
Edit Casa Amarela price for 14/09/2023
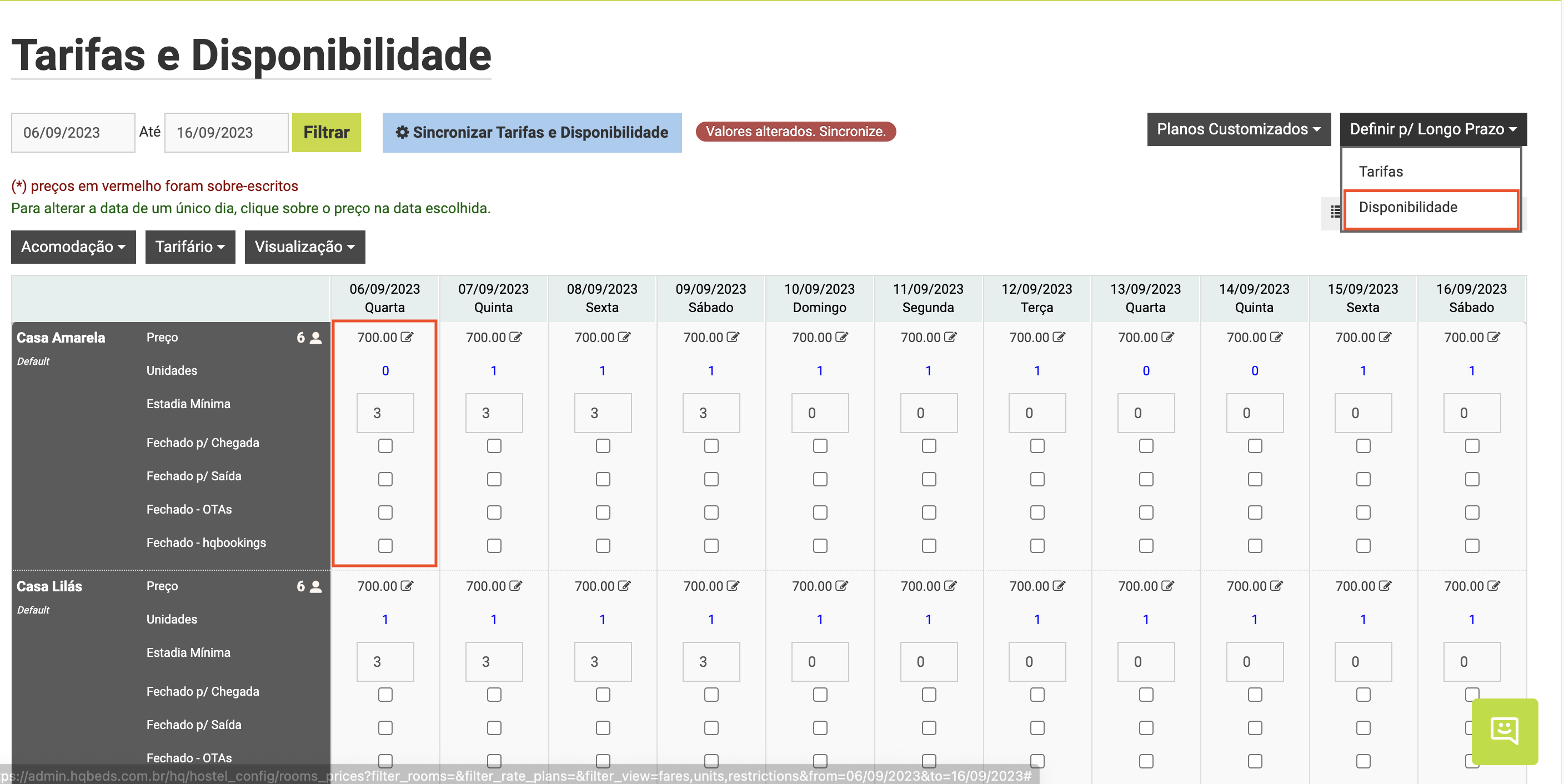[1276, 337]
